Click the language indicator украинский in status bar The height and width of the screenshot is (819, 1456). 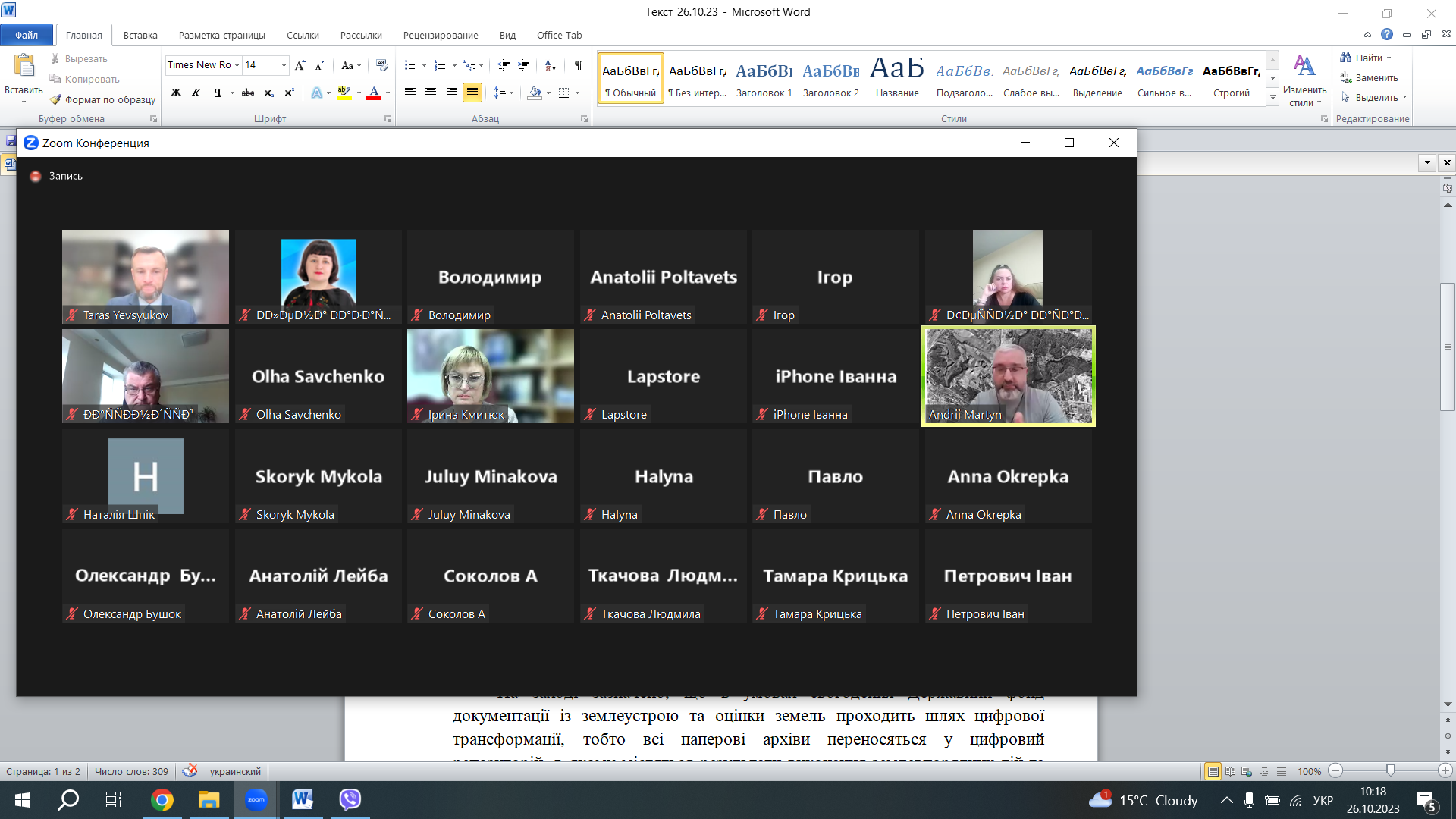coord(235,772)
